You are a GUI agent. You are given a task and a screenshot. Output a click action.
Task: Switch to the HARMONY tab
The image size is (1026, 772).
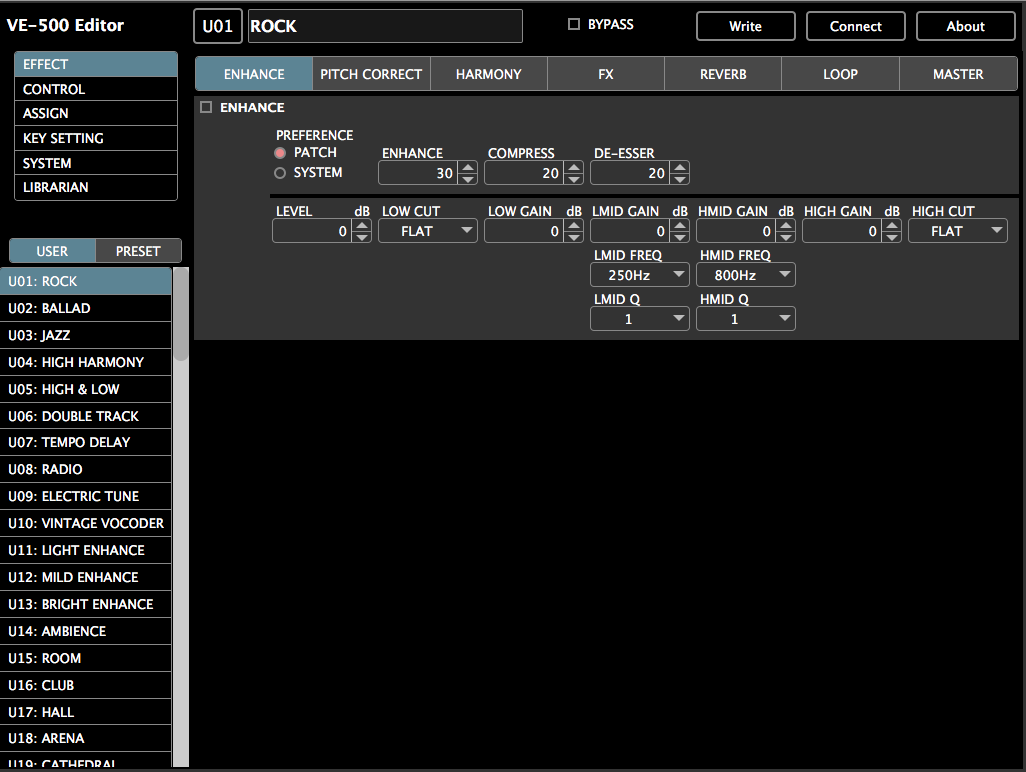point(488,74)
